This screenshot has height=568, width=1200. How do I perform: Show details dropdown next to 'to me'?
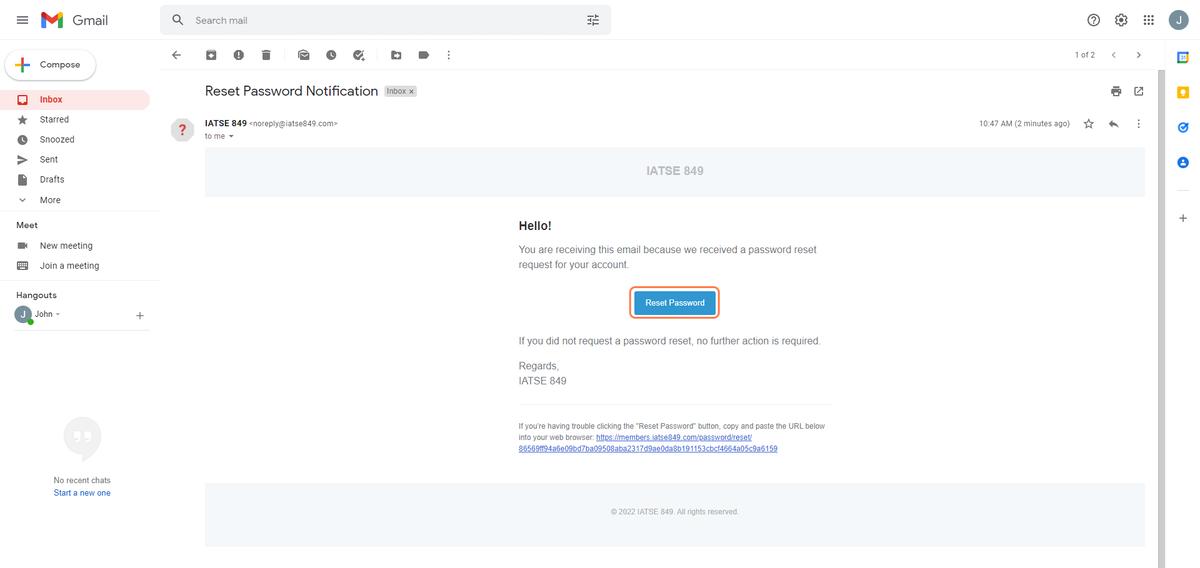click(231, 136)
